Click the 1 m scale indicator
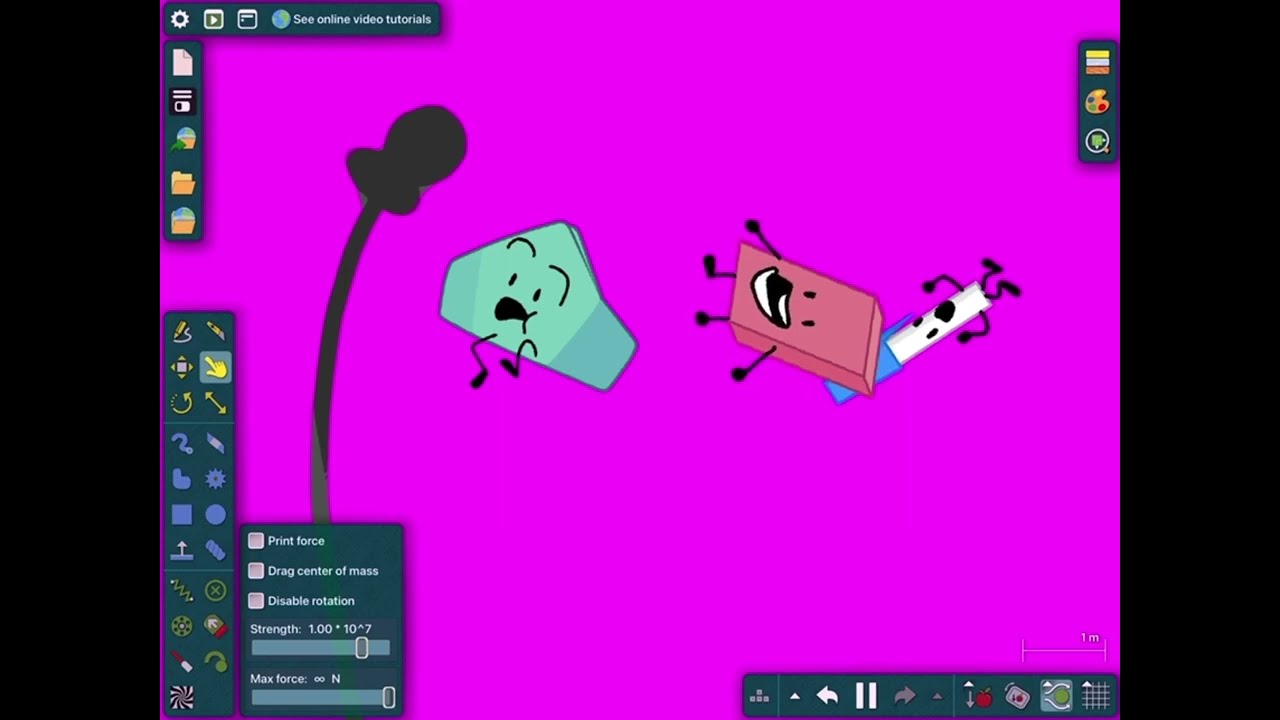The height and width of the screenshot is (720, 1280). (x=1064, y=646)
